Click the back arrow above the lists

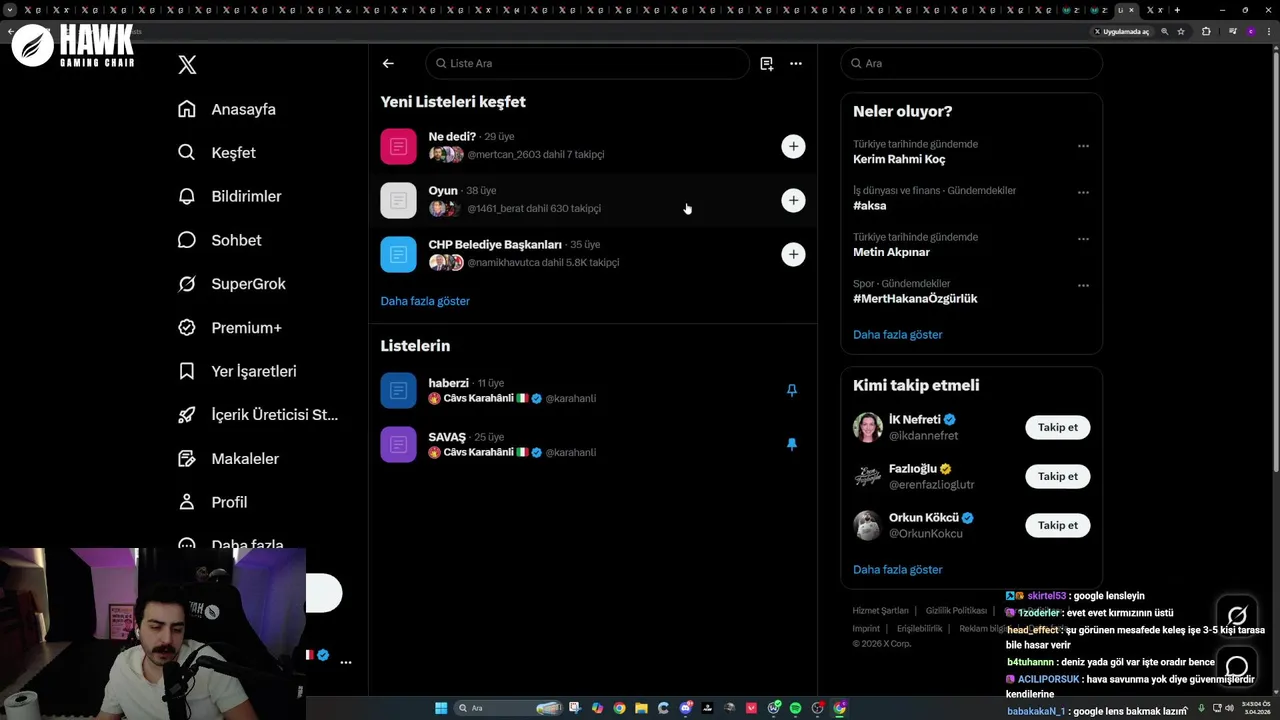click(x=388, y=63)
